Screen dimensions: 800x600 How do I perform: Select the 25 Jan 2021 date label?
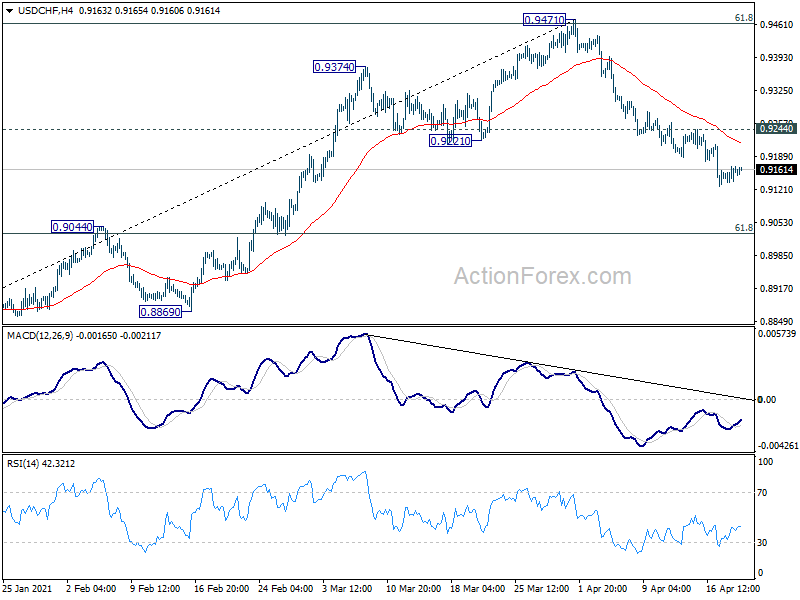(x=27, y=588)
